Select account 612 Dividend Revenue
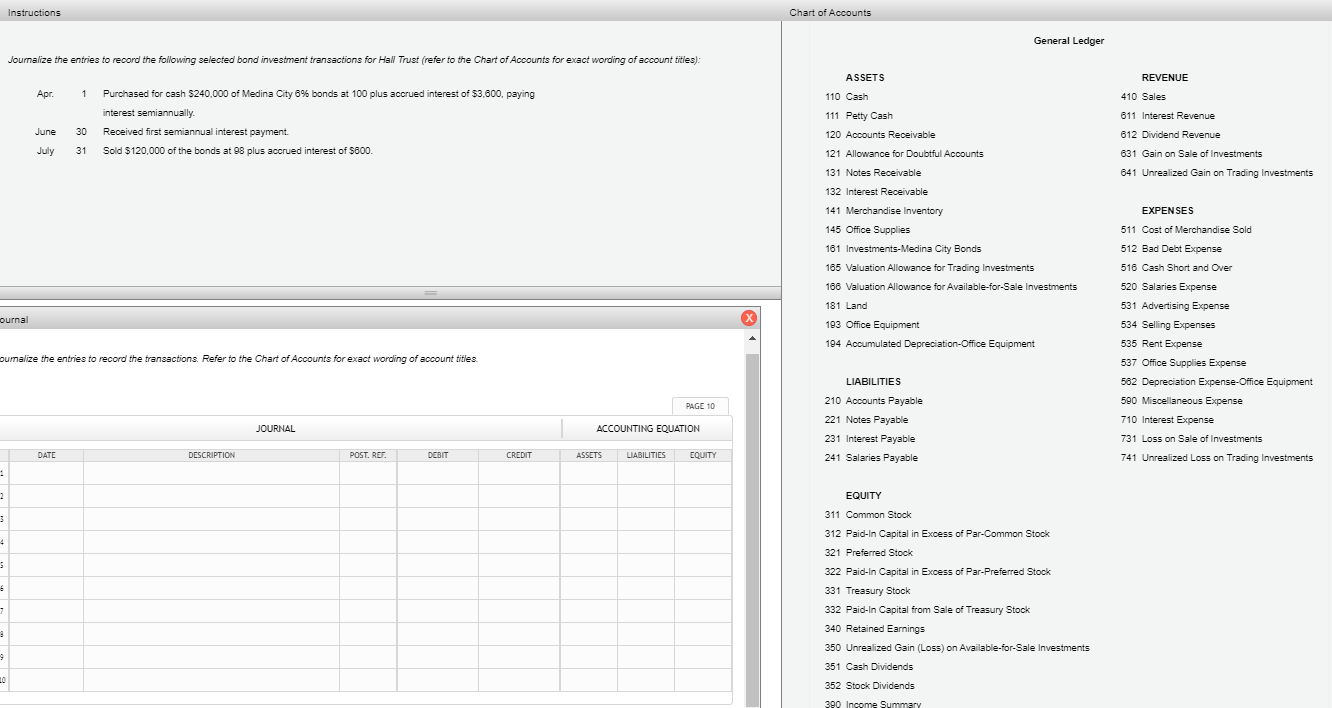 click(1171, 135)
